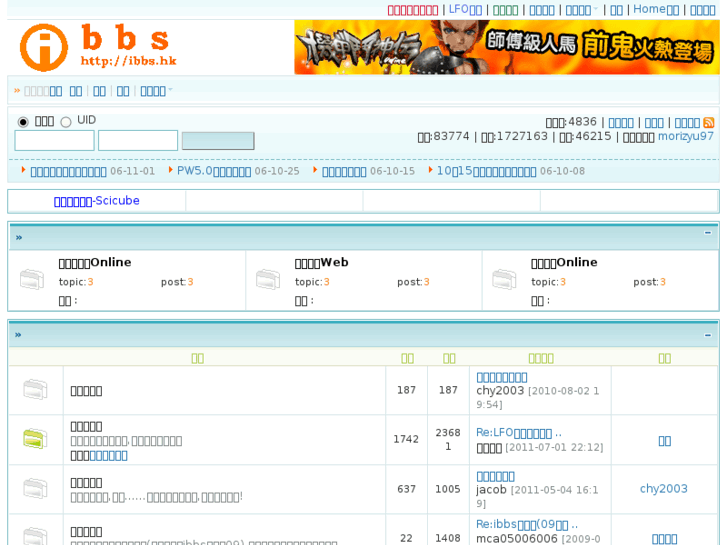This screenshot has height=545, width=727.
Task: Open the PW5.0 announcement link
Action: click(x=214, y=171)
